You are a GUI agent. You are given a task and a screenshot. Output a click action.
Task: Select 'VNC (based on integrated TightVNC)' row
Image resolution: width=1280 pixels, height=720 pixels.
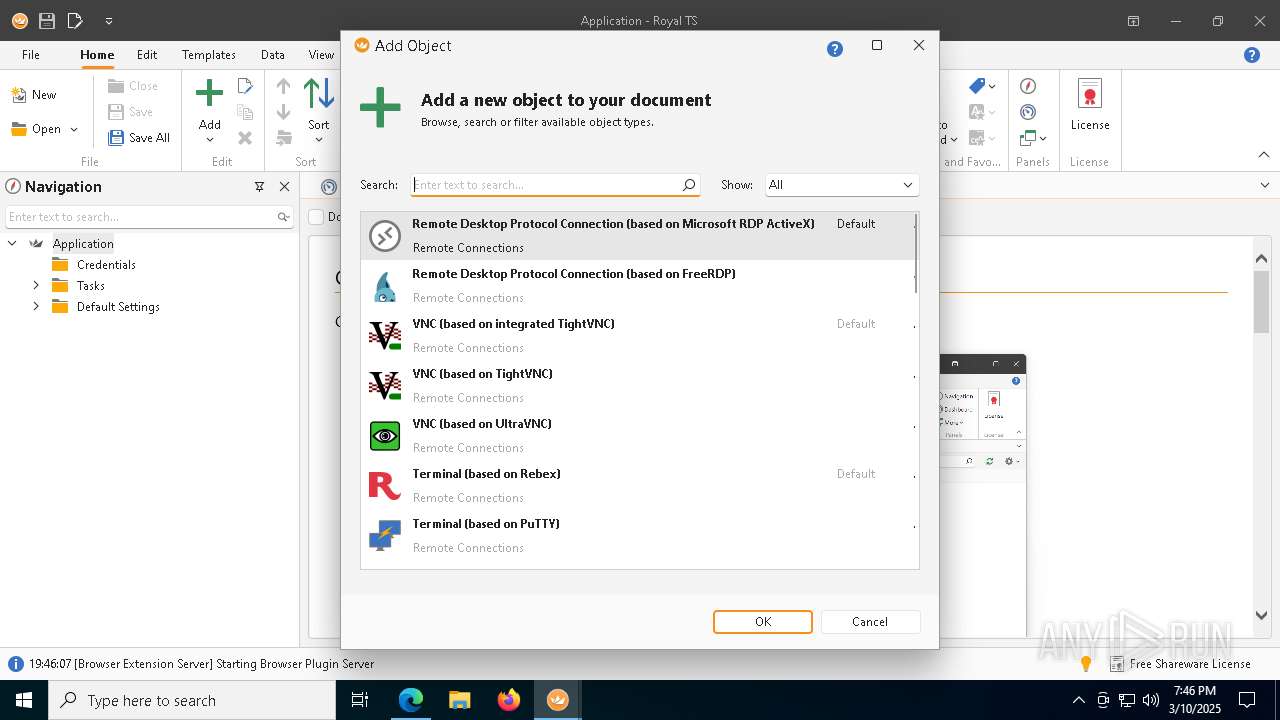click(638, 336)
